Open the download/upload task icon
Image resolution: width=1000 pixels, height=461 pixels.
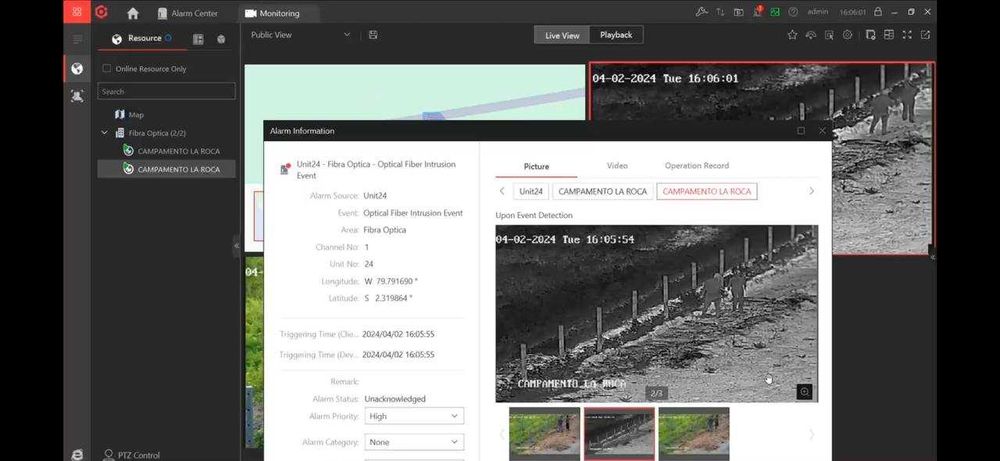720,12
